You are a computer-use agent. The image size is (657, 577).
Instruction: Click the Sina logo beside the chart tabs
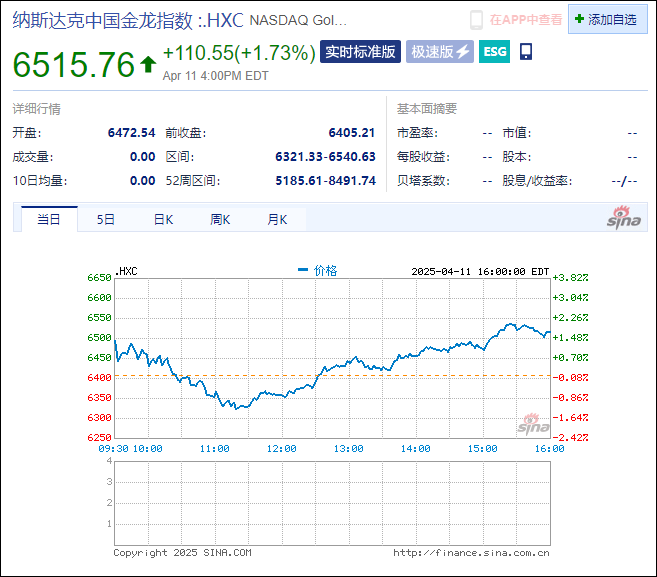[624, 217]
